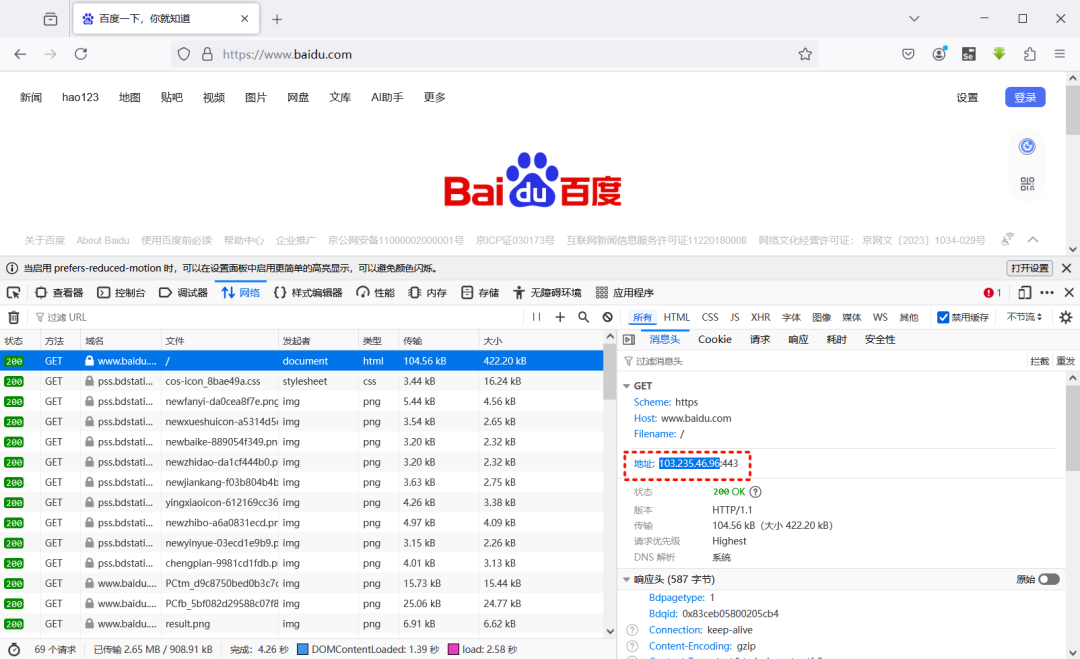Click the Firefox recent tabs view icon
The height and width of the screenshot is (659, 1080).
point(50,19)
